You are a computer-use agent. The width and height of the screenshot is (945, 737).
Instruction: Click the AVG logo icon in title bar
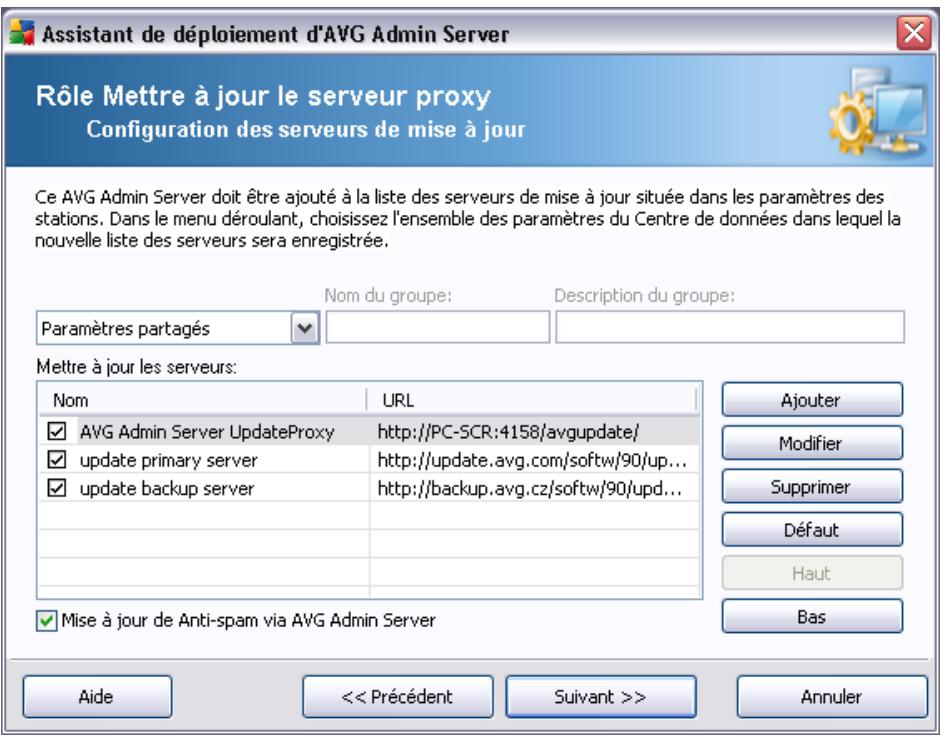[x=22, y=33]
